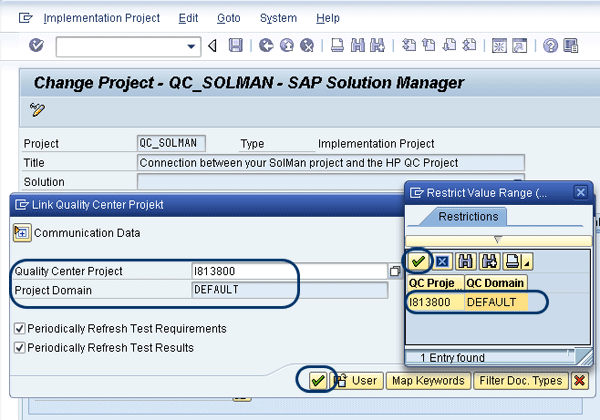Image resolution: width=600 pixels, height=420 pixels.
Task: Click the QC Domain column header
Action: [x=496, y=283]
